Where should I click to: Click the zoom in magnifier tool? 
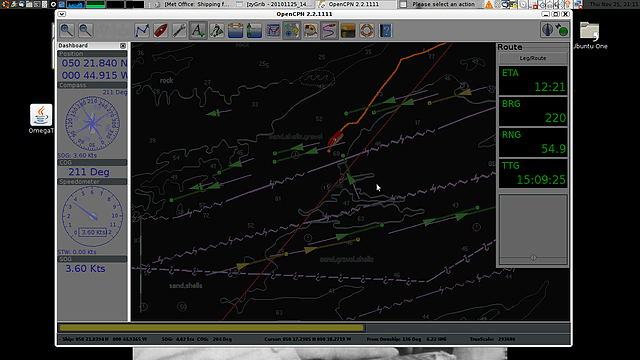click(67, 31)
